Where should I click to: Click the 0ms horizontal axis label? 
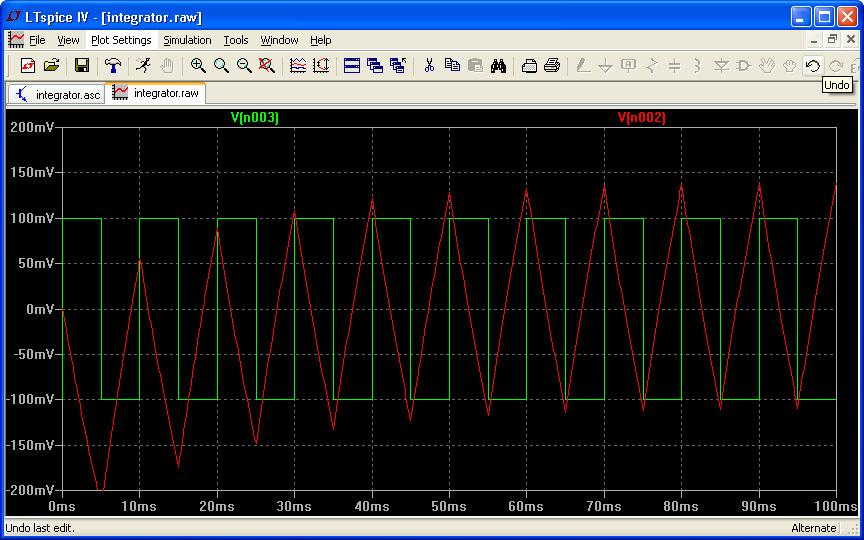click(62, 506)
